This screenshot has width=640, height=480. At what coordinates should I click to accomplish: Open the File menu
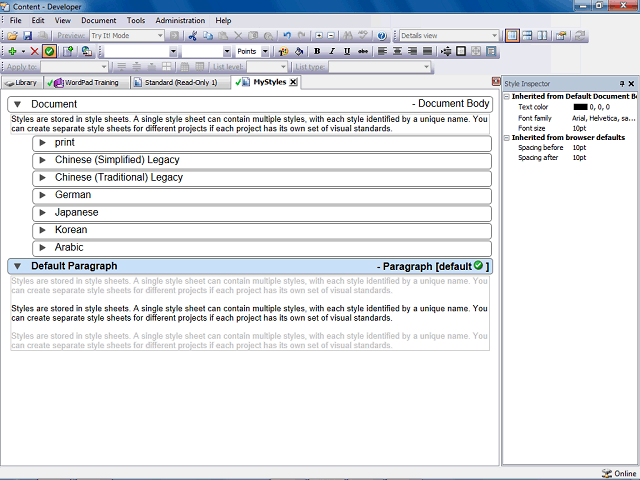click(16, 20)
